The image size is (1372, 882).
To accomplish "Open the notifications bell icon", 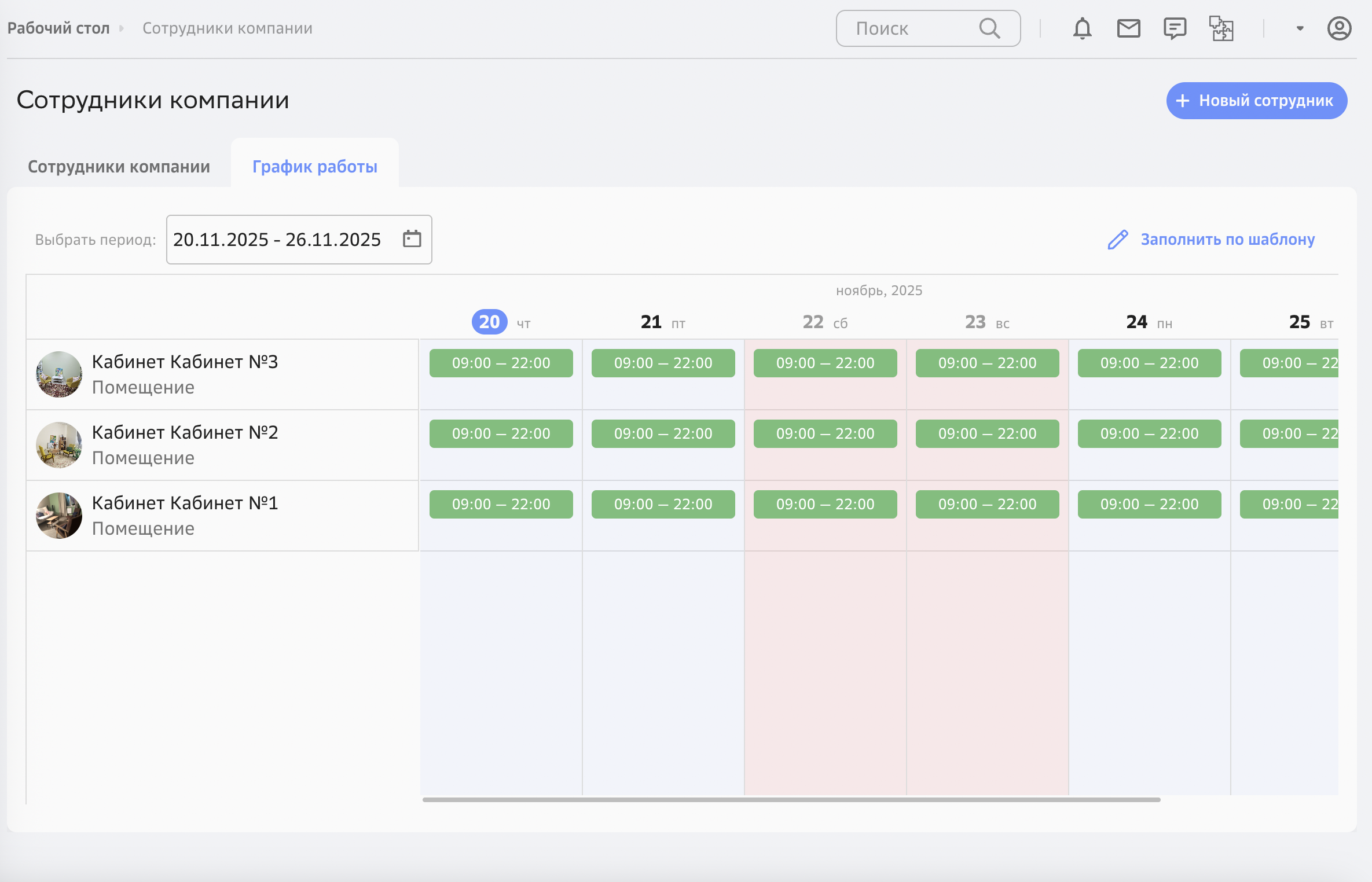I will click(x=1081, y=28).
